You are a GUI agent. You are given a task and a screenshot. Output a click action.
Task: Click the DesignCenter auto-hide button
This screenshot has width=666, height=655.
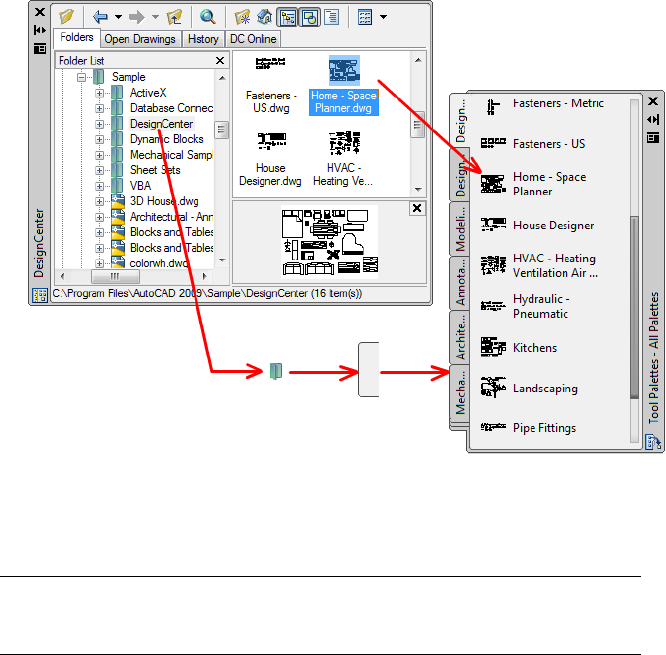point(40,30)
